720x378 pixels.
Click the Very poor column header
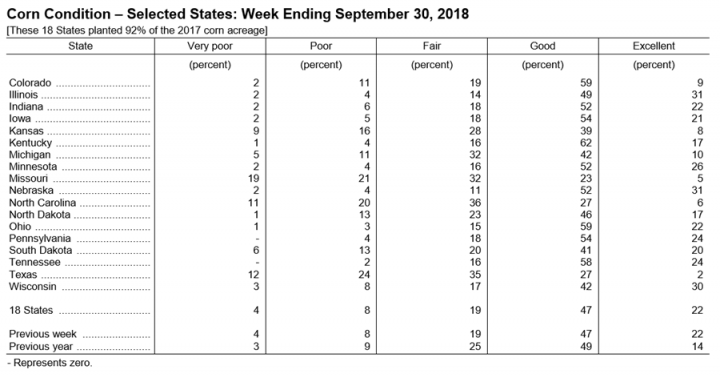(x=210, y=46)
